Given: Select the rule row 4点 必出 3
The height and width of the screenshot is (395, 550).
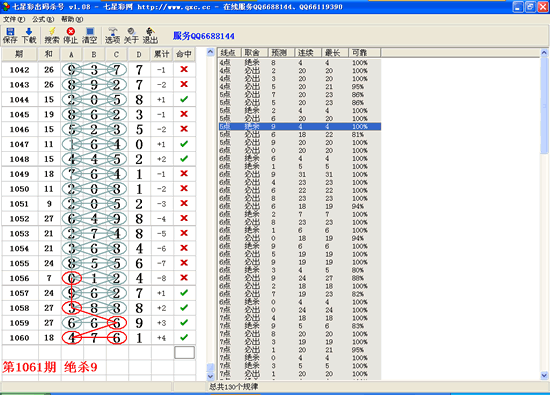Looking at the screenshot, I should [x=300, y=79].
